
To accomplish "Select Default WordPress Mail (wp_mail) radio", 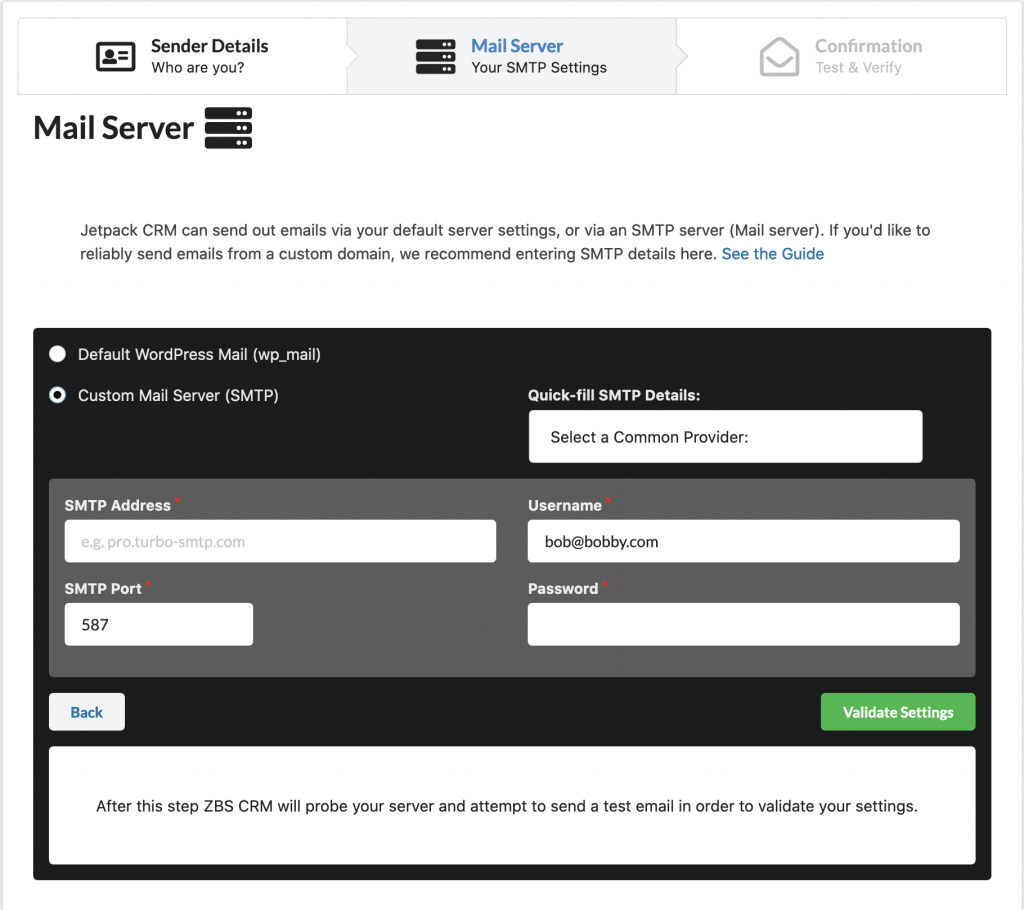I will coord(57,354).
